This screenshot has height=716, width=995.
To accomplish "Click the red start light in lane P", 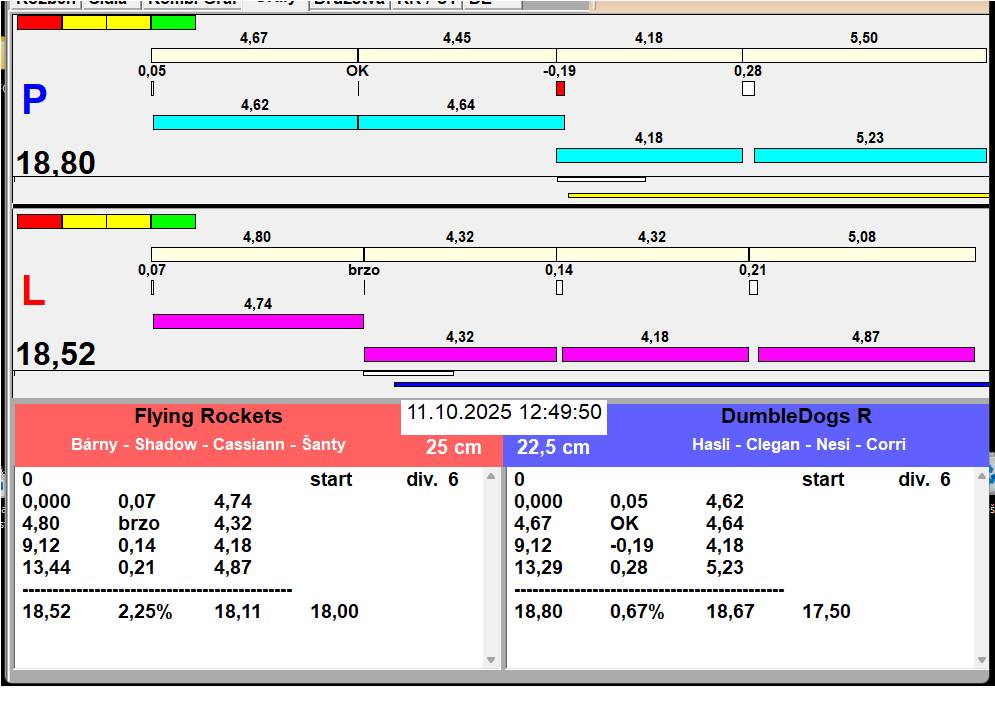I will 39,22.
